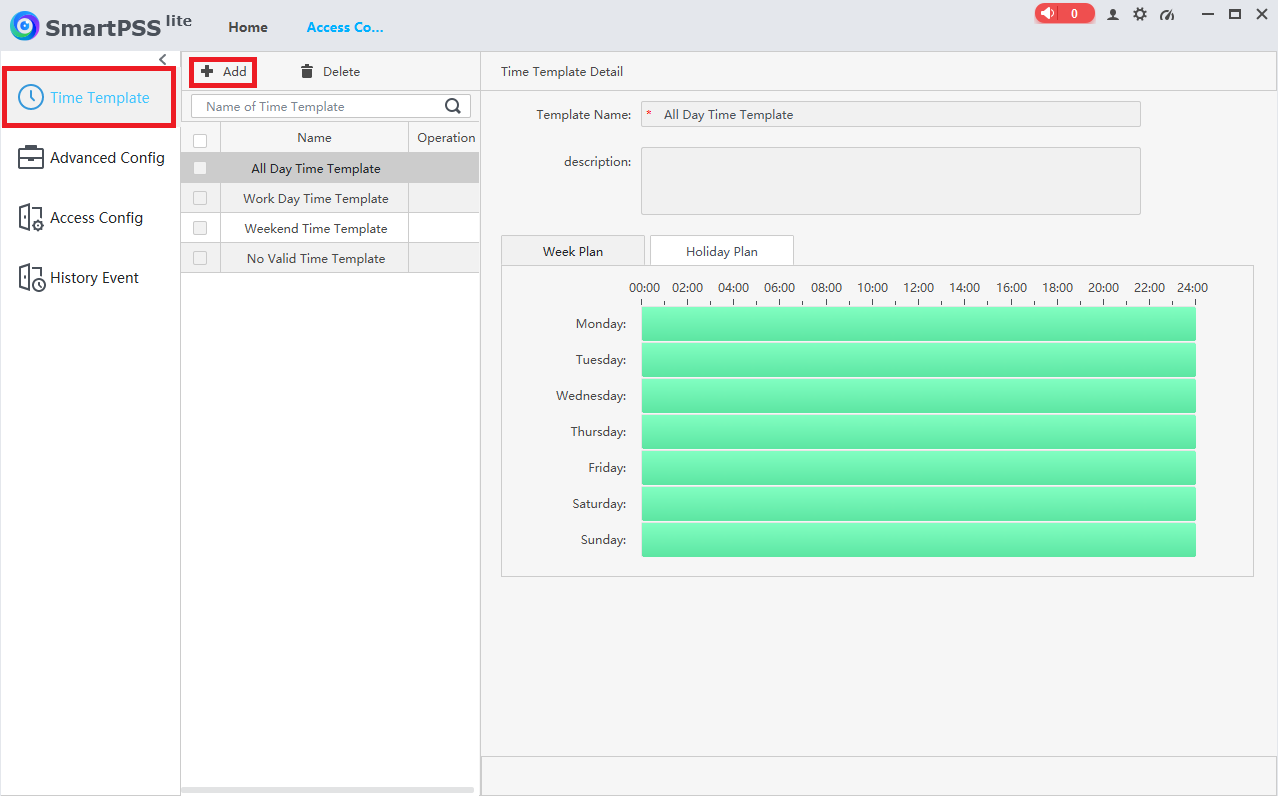Check the Work Day Time Template checkbox
Screen dimensions: 1278x796
coord(200,198)
